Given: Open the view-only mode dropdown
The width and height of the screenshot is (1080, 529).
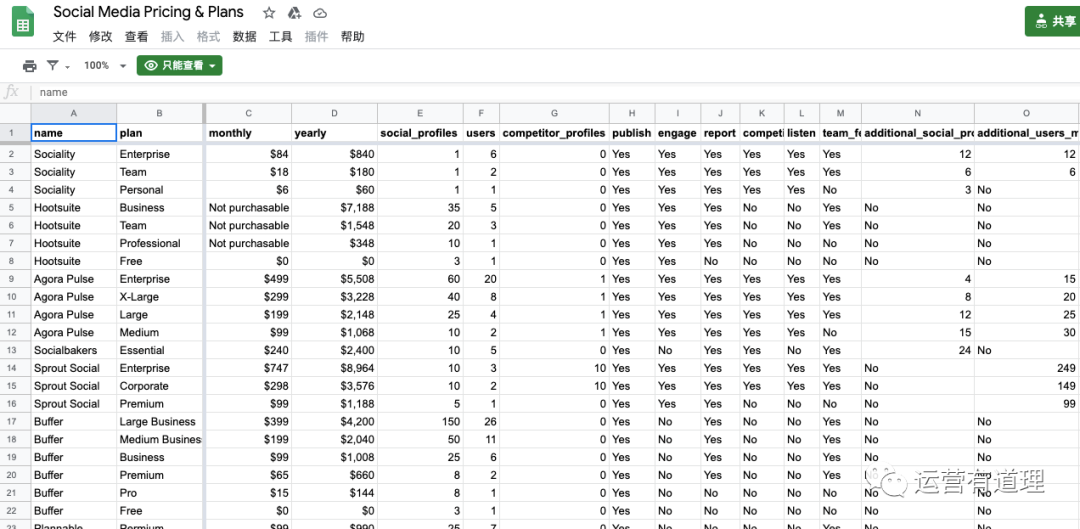Looking at the screenshot, I should (179, 65).
